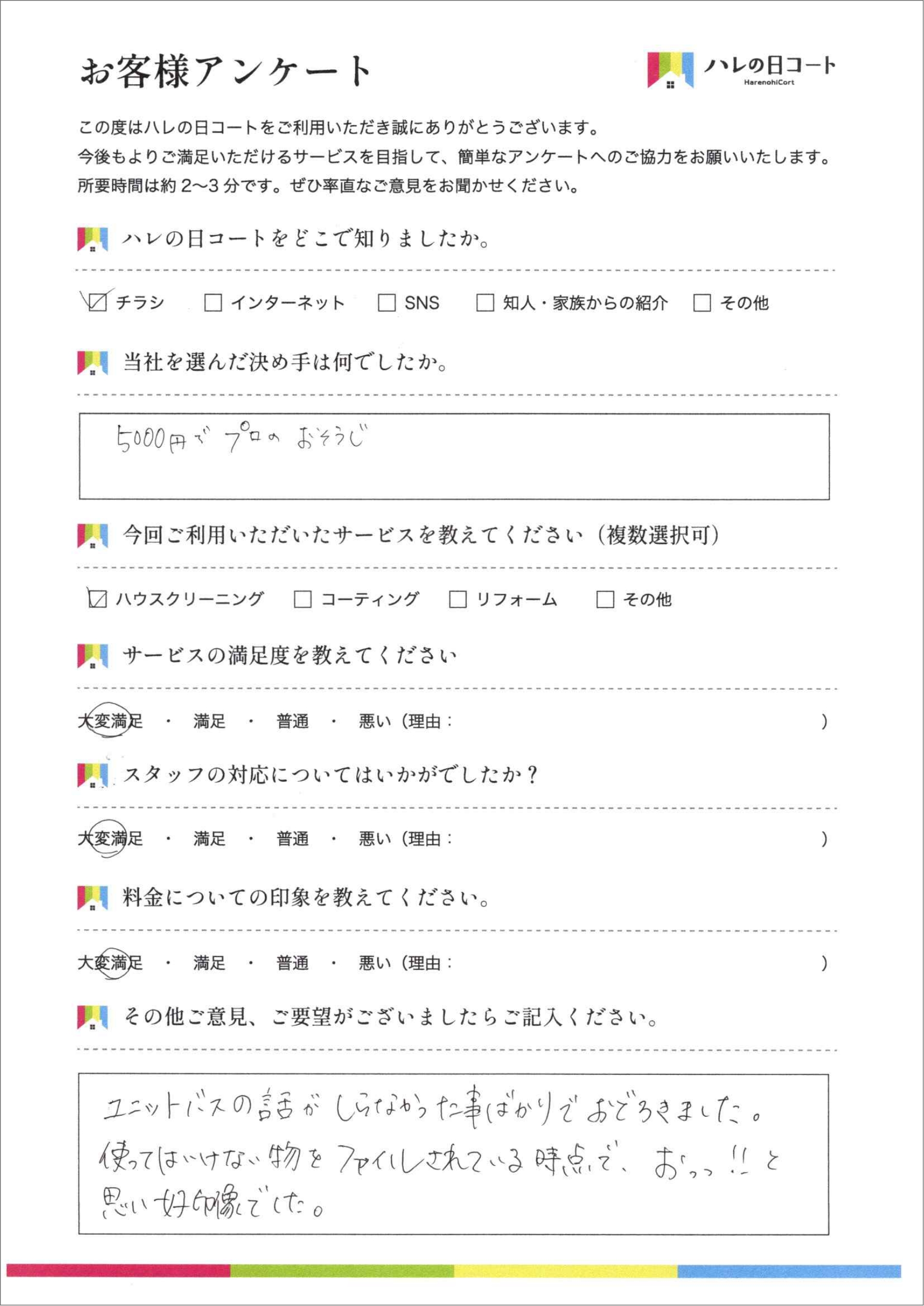Toggle the ハウスクリーニング checkbox
Viewport: 924px width, 1306px height.
coord(98,599)
